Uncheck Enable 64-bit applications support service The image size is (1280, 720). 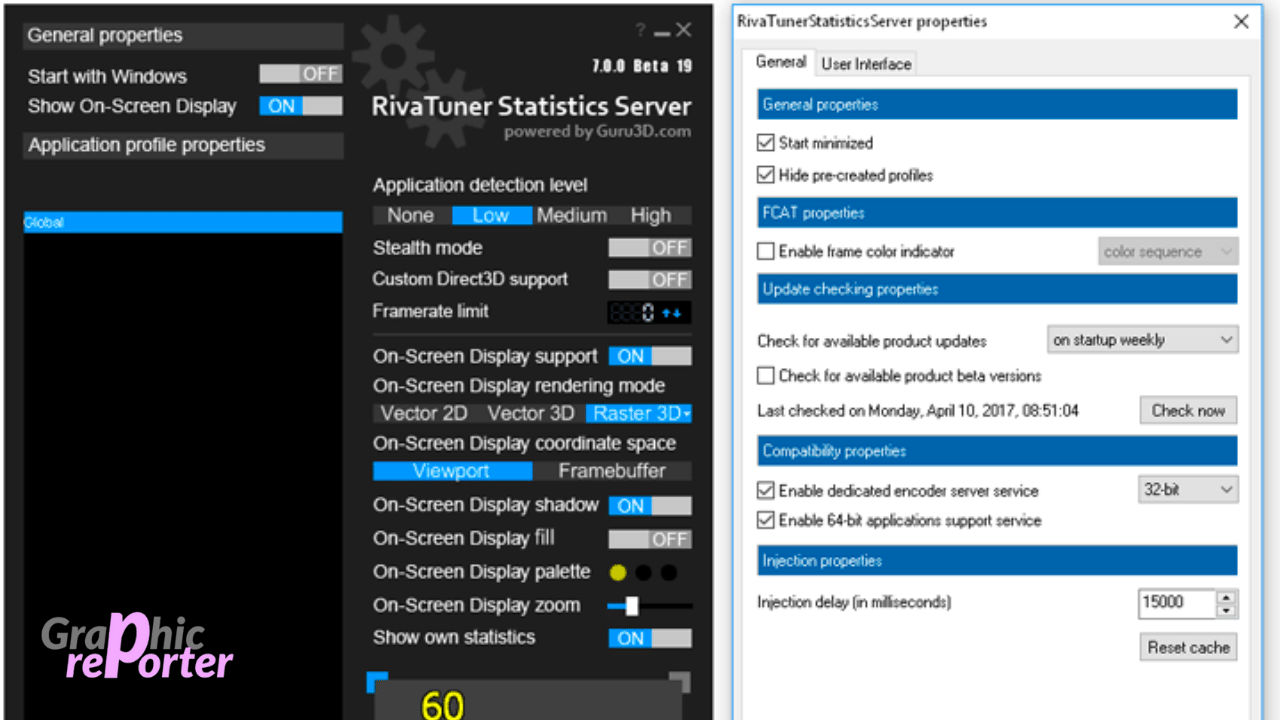click(x=766, y=520)
